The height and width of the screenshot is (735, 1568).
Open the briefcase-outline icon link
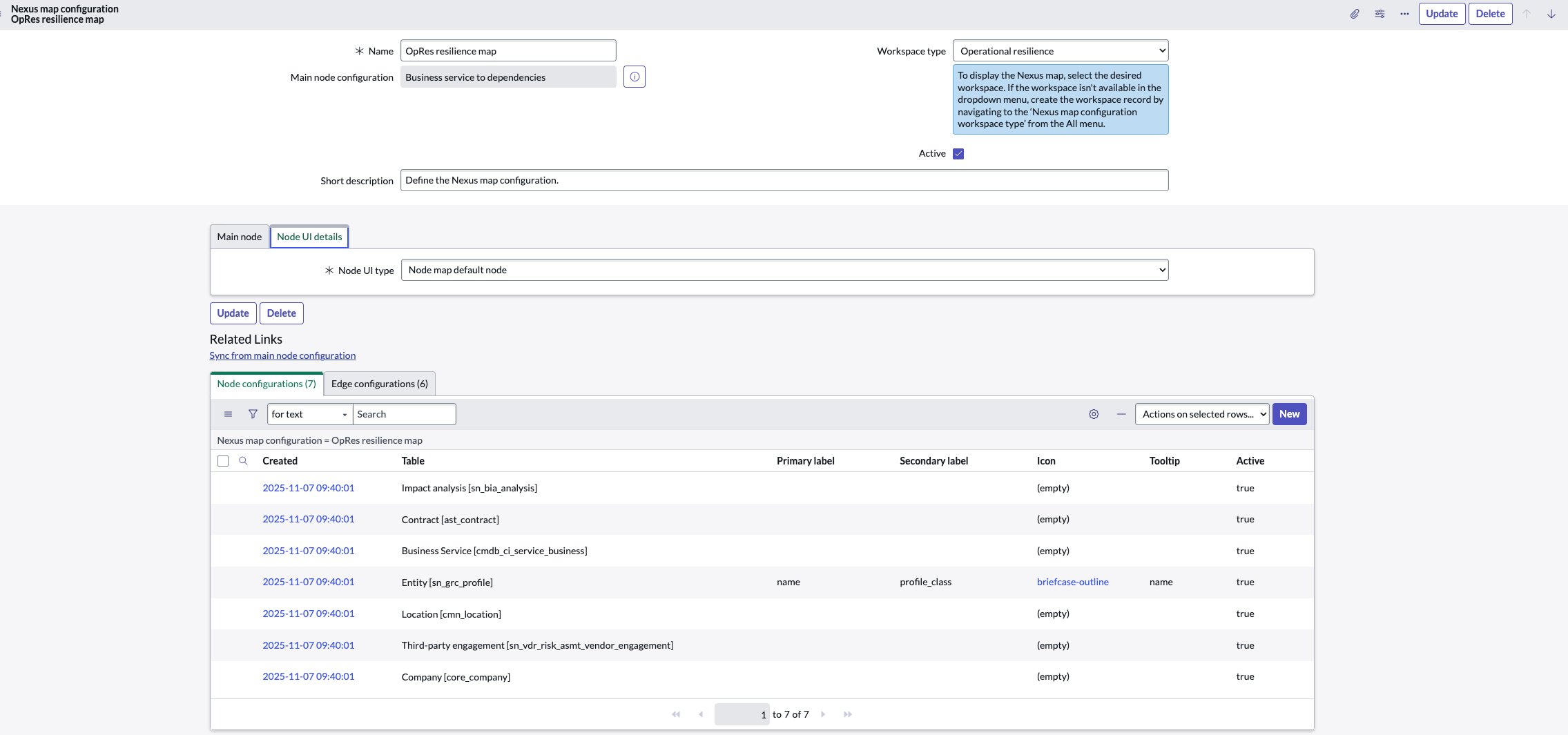(x=1073, y=582)
